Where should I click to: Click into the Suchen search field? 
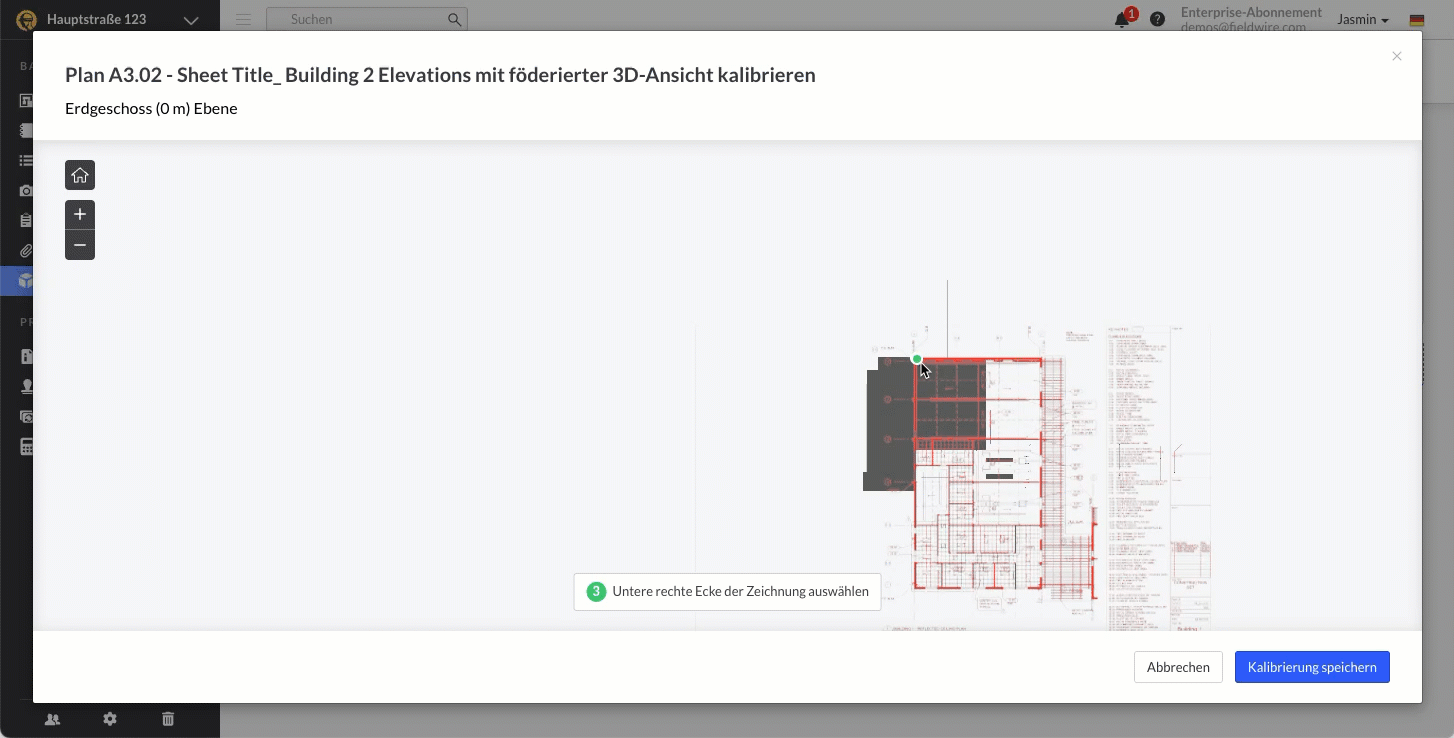pos(360,20)
